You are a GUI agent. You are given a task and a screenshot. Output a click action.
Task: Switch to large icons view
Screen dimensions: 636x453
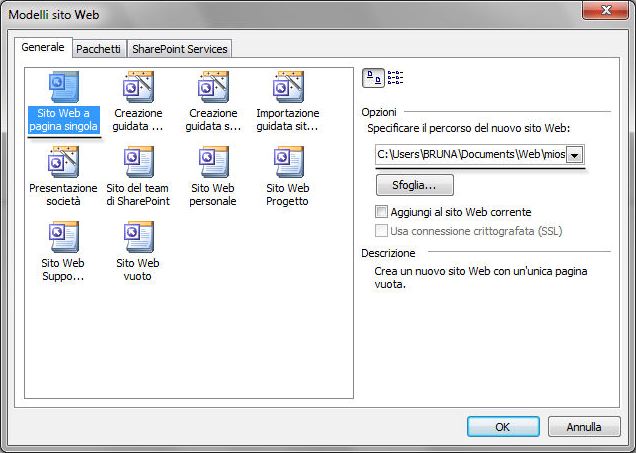click(x=373, y=78)
